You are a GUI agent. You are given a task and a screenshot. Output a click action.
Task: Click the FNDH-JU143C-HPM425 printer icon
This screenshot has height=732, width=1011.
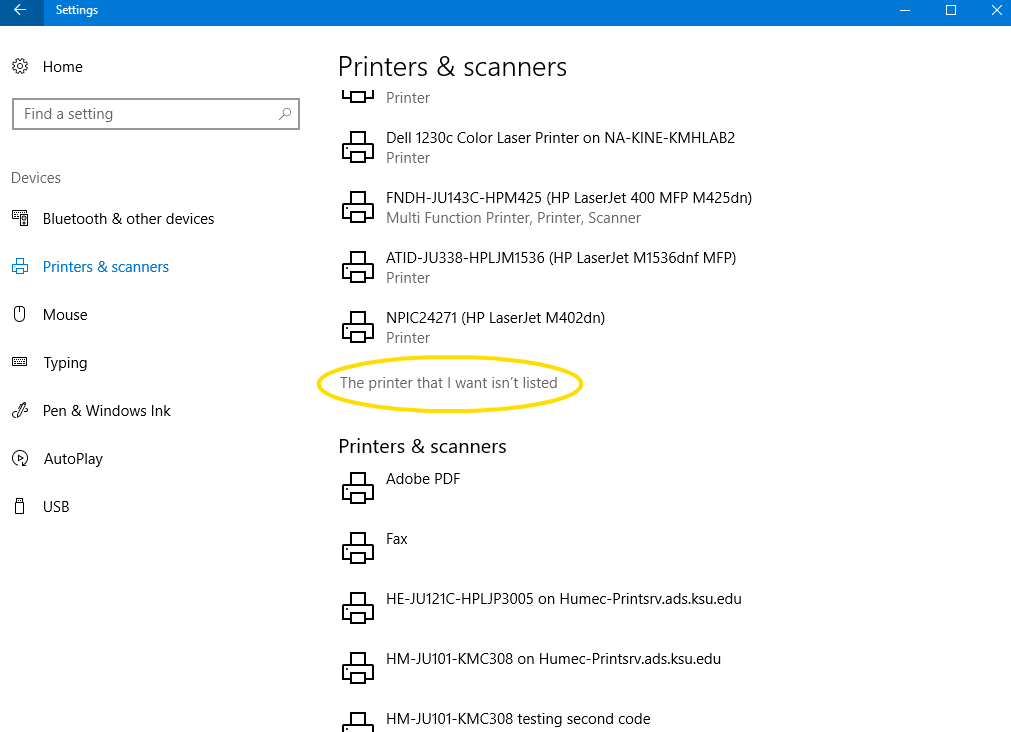point(358,207)
